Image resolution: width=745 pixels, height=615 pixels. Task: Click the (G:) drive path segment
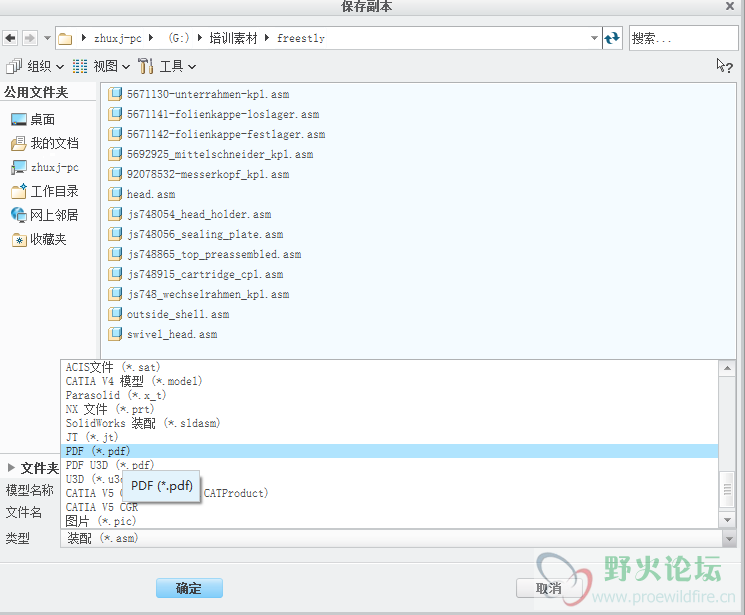[179, 38]
